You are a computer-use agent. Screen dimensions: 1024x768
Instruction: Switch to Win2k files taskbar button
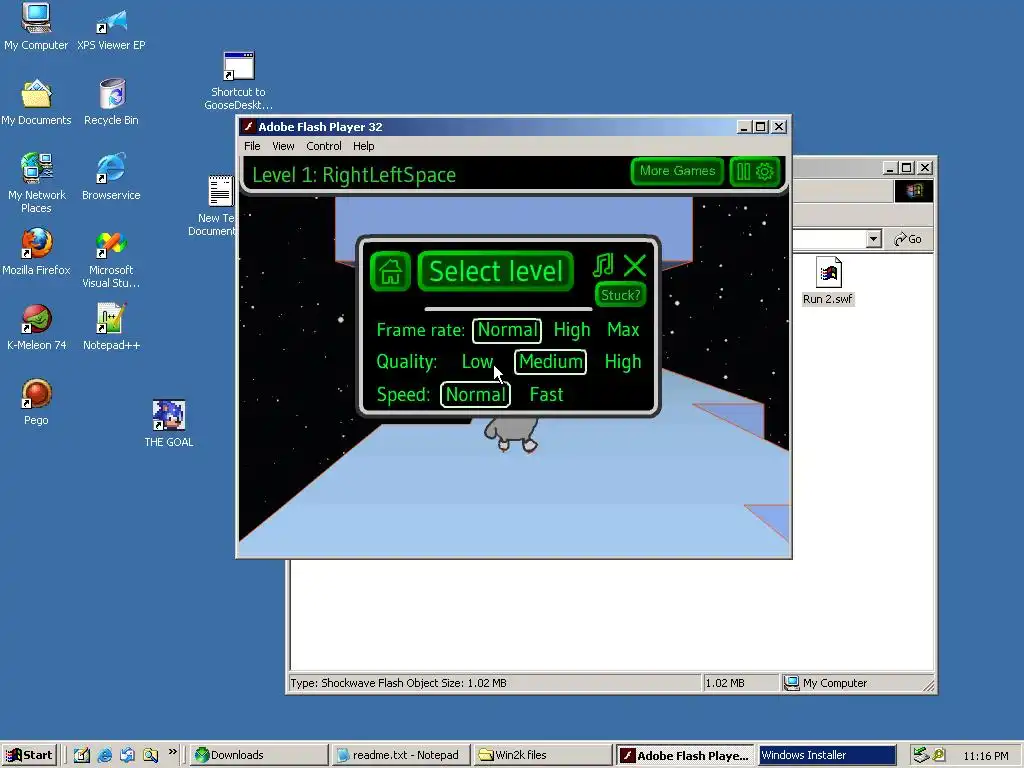(x=542, y=755)
